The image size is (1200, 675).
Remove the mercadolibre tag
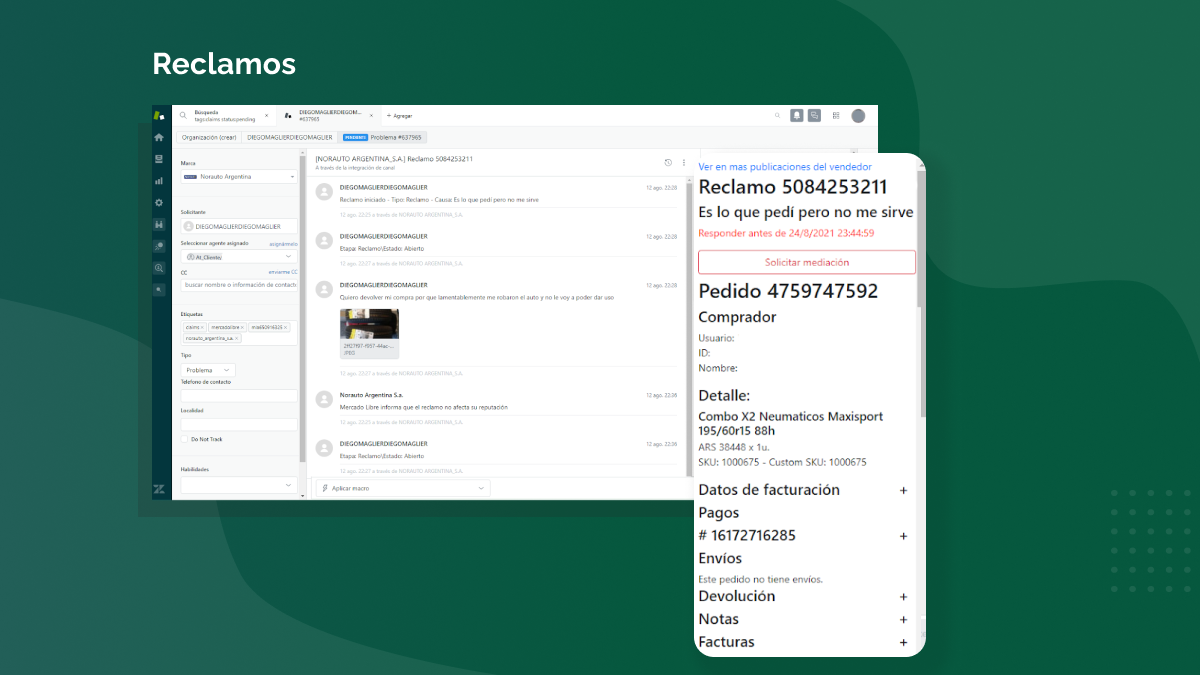(x=242, y=327)
